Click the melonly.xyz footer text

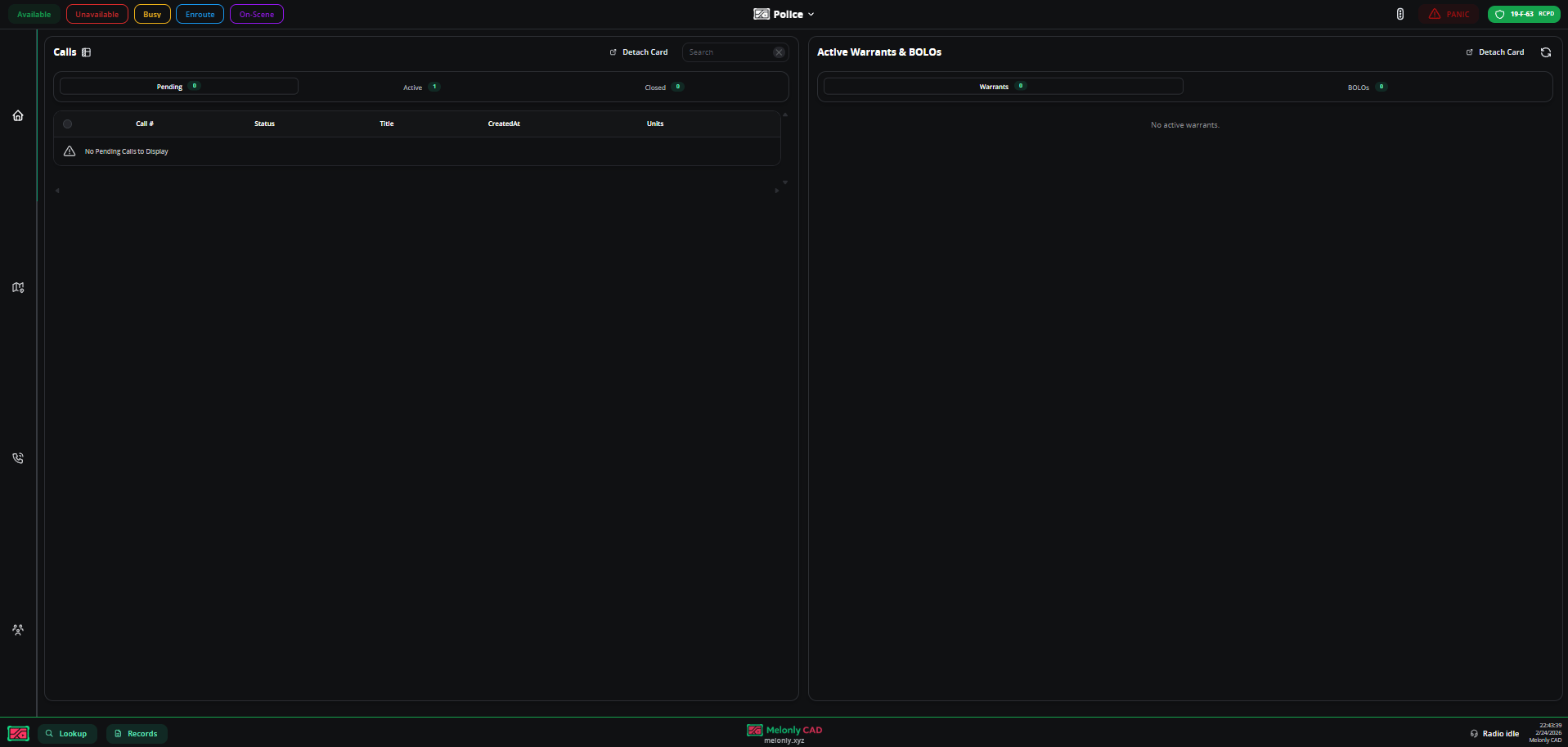click(x=784, y=740)
